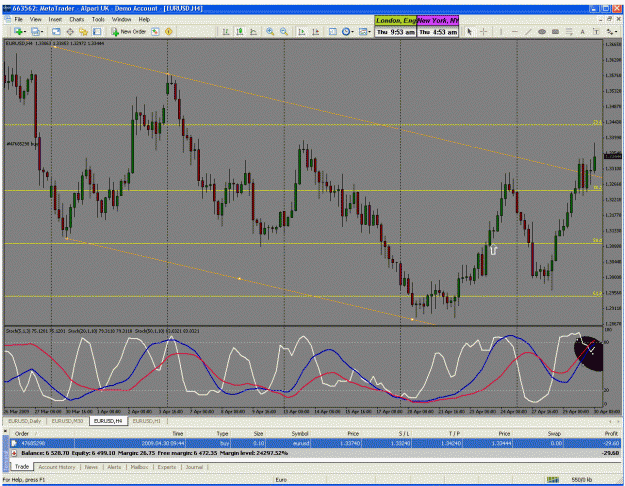Open the Experts tab
Screen dimensions: 625x486
coord(167,467)
